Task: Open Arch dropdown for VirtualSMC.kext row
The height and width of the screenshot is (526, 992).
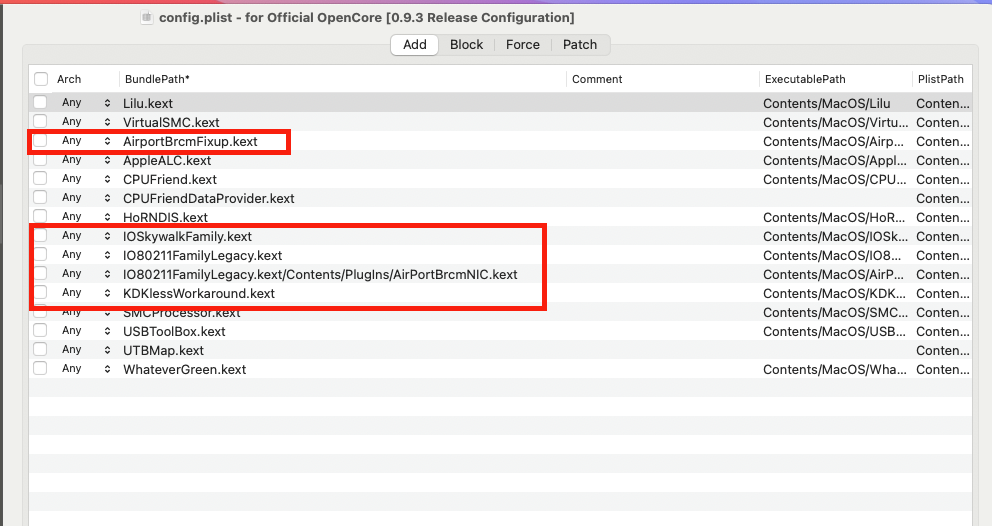Action: point(86,122)
